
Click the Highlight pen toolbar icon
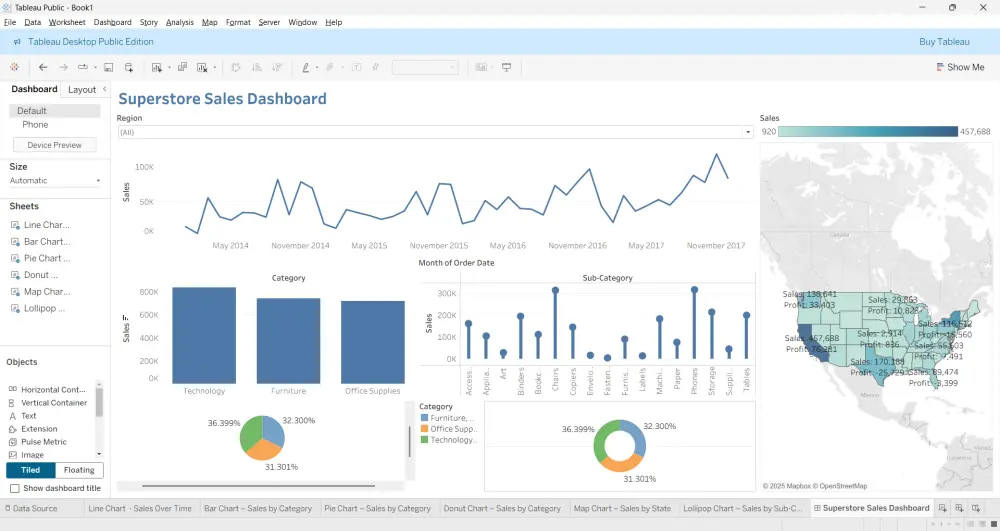tap(305, 67)
